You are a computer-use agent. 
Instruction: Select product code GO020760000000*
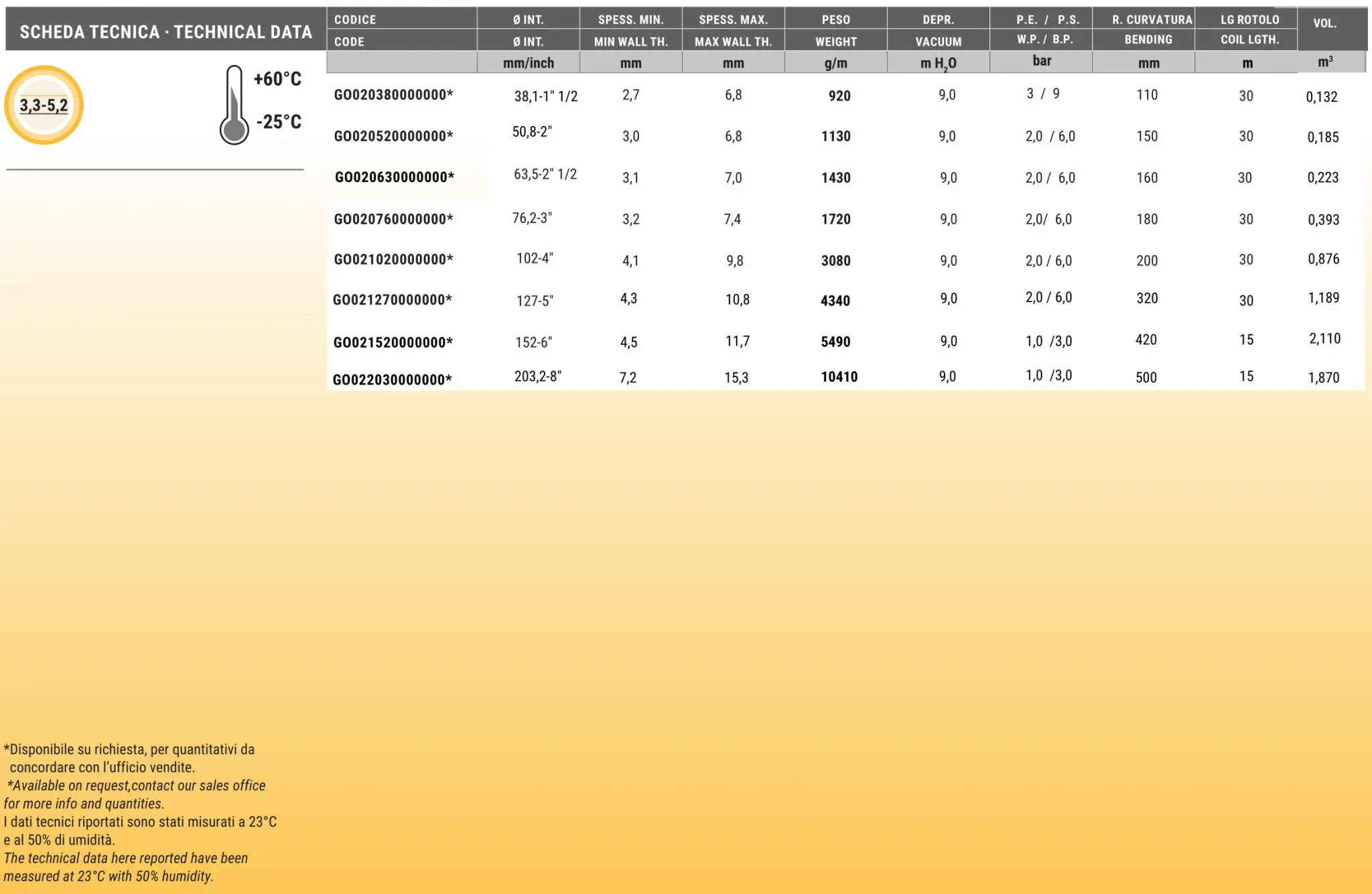[x=393, y=219]
